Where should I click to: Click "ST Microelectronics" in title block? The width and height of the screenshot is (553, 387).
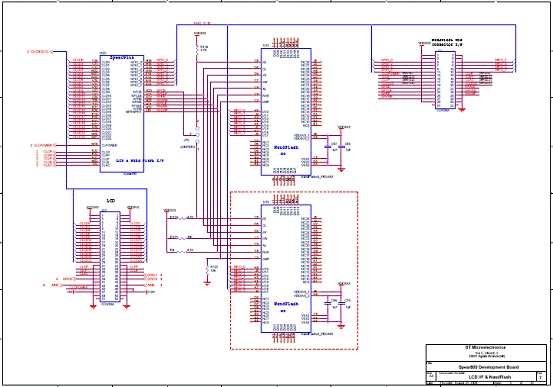[485, 347]
